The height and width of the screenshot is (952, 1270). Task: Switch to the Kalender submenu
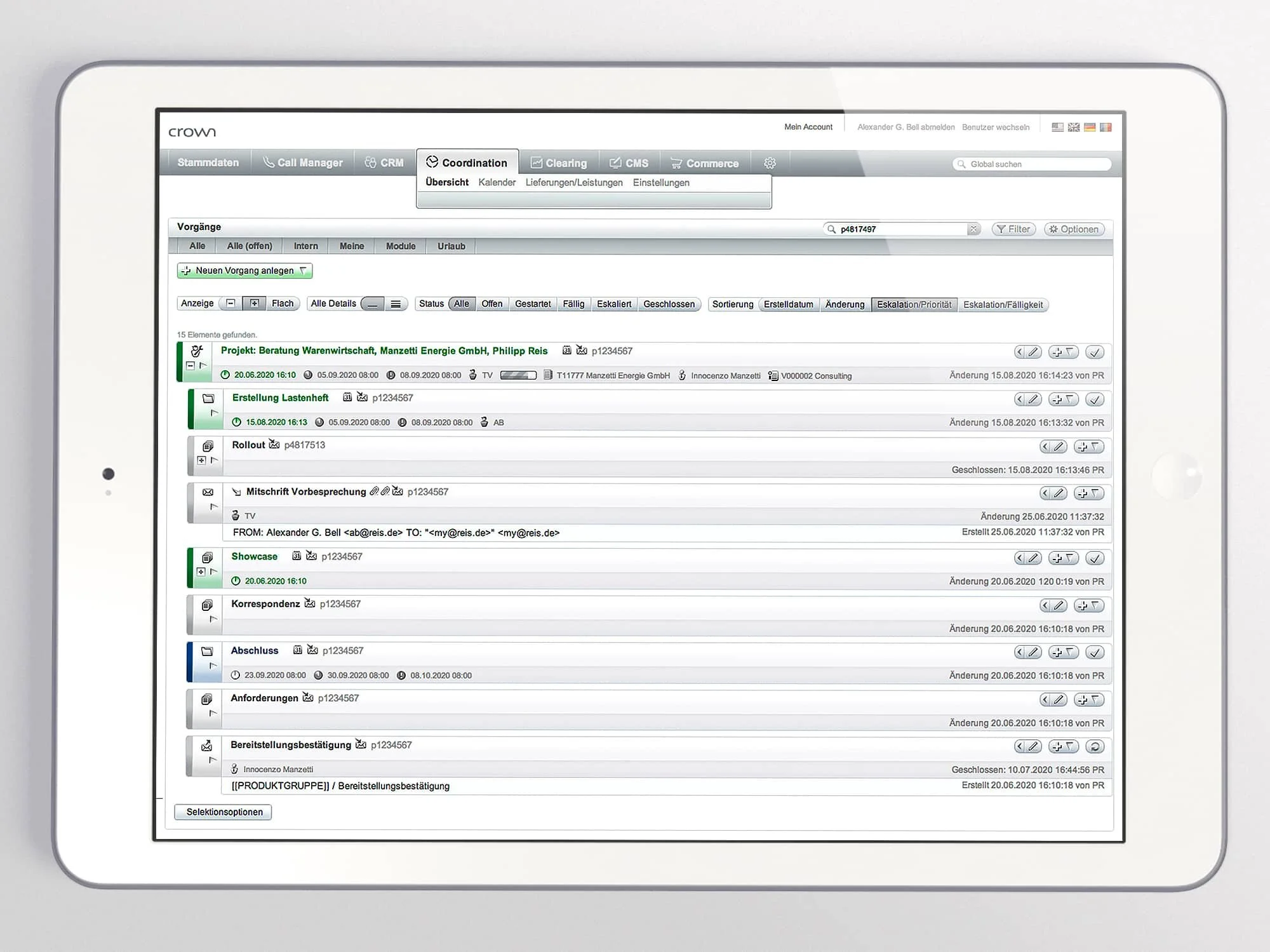point(497,183)
